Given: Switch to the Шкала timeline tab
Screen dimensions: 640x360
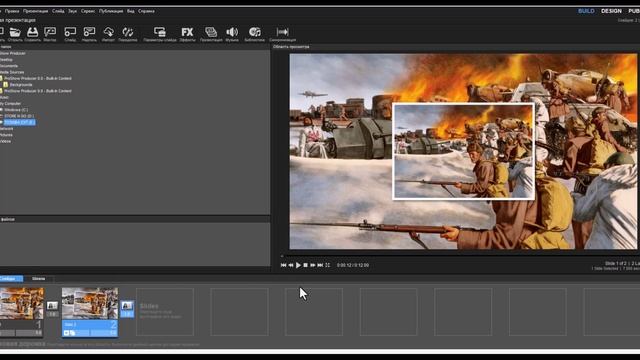Looking at the screenshot, I should pyautogui.click(x=38, y=279).
